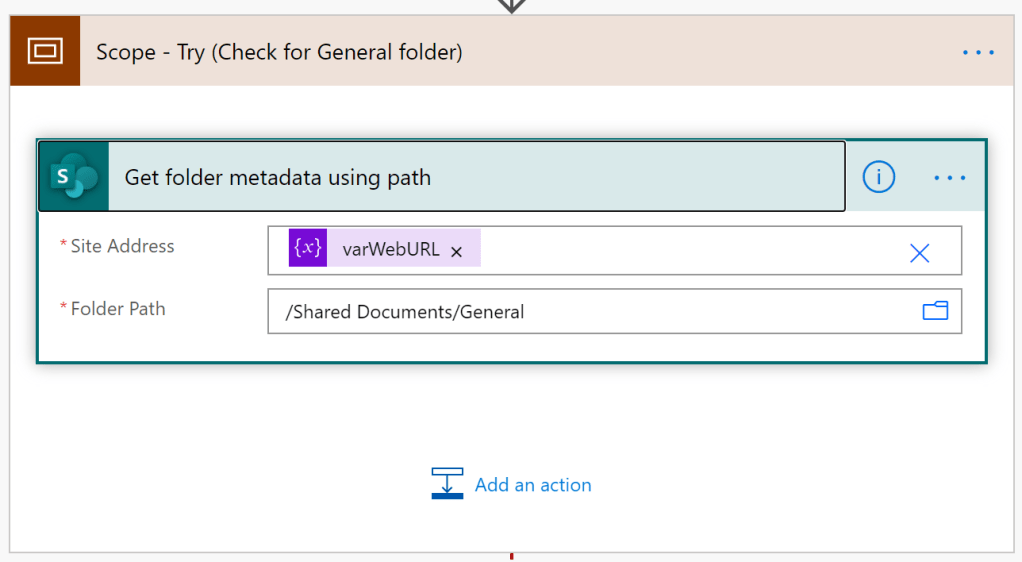This screenshot has height=562, width=1022.
Task: Open the Get folder metadata ellipsis menu
Action: click(x=949, y=178)
